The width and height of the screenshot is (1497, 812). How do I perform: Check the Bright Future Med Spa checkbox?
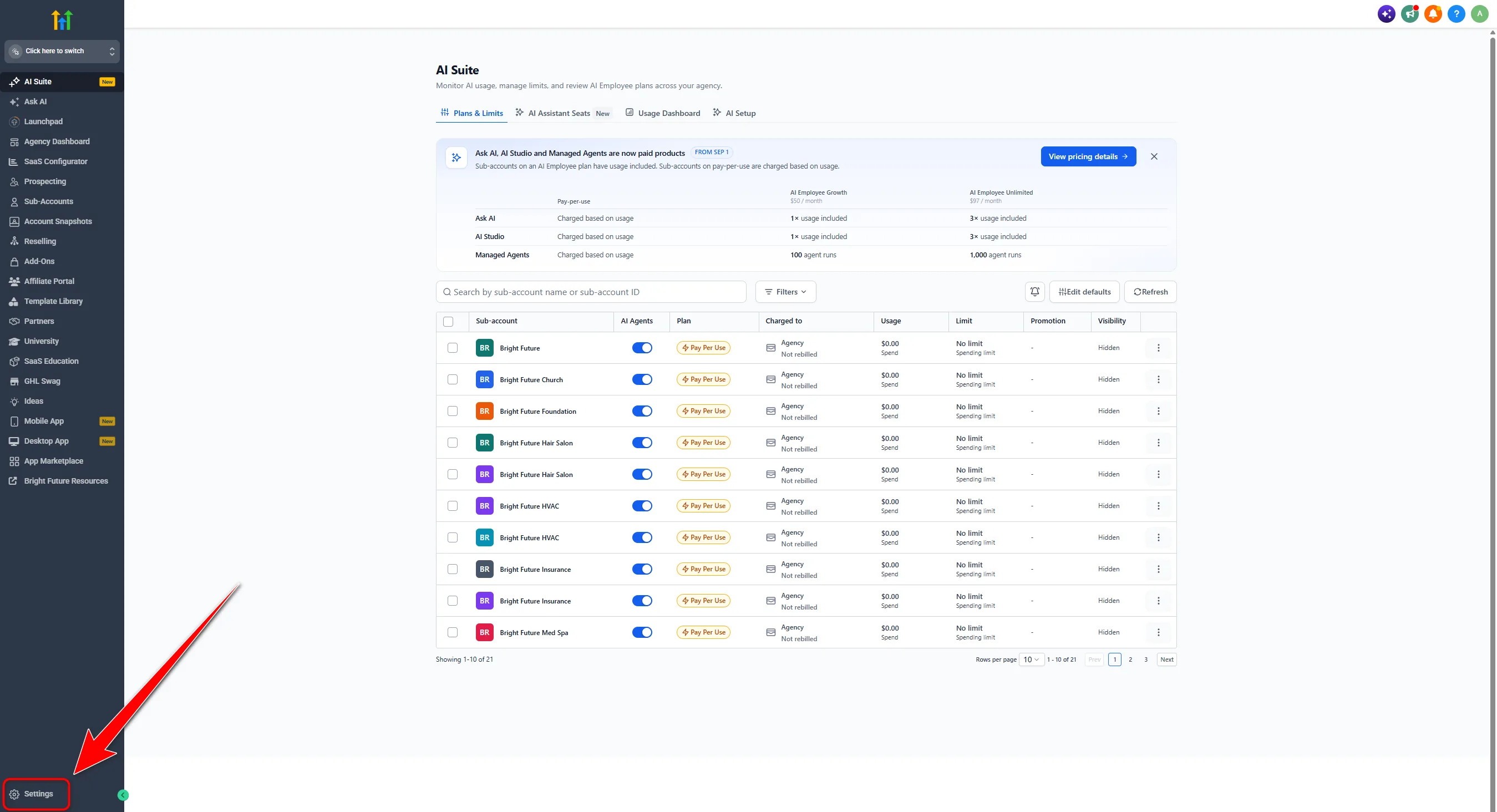point(453,632)
